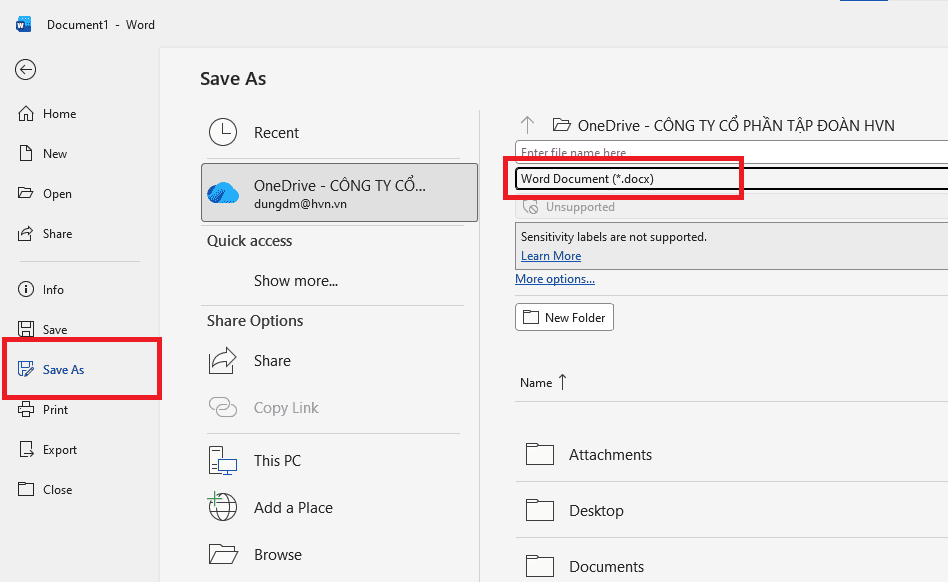
Task: Open Browse folder icon
Action: pyautogui.click(x=223, y=554)
